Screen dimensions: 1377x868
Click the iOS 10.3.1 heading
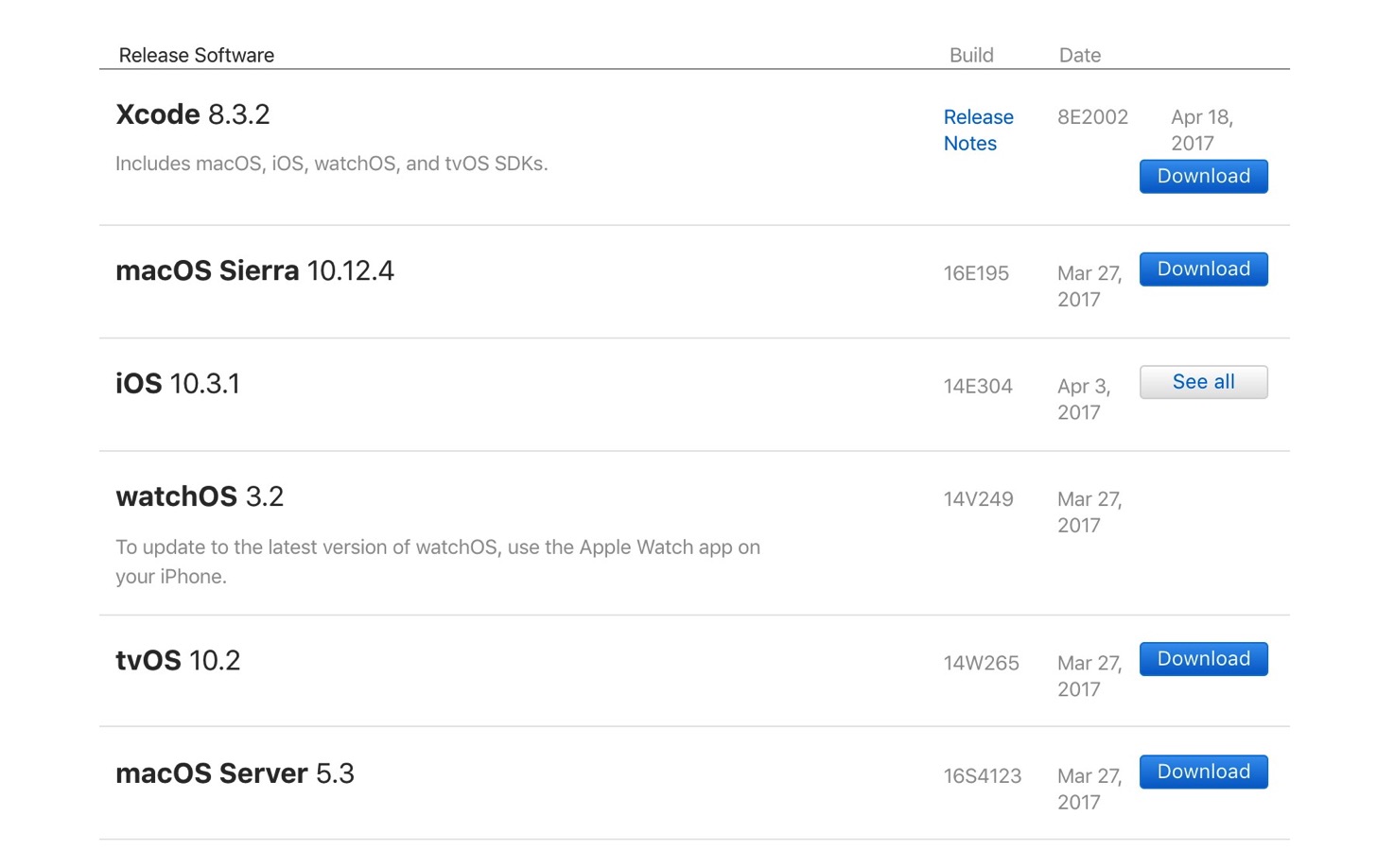pos(178,384)
